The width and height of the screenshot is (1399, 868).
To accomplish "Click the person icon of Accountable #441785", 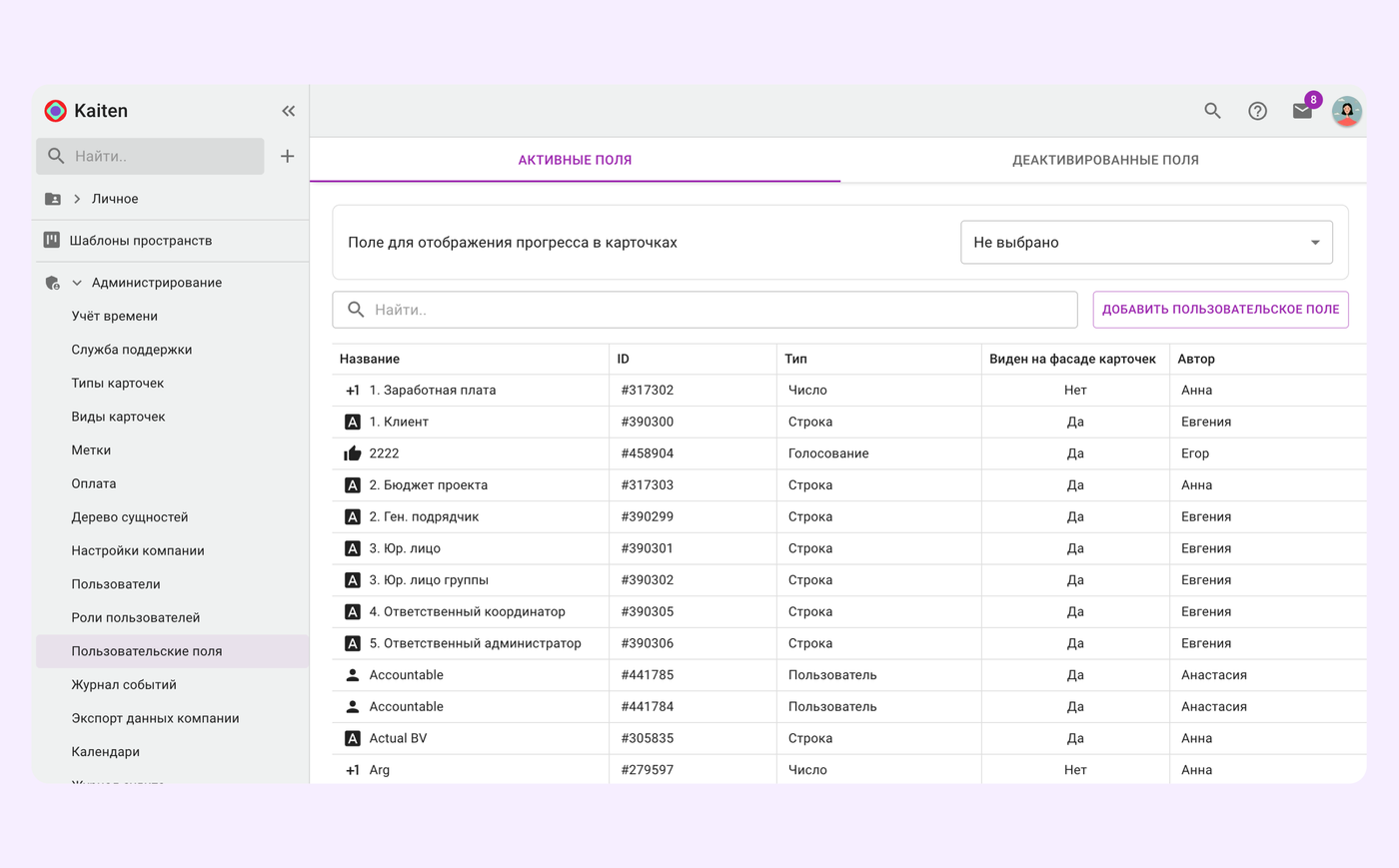I will [x=353, y=675].
